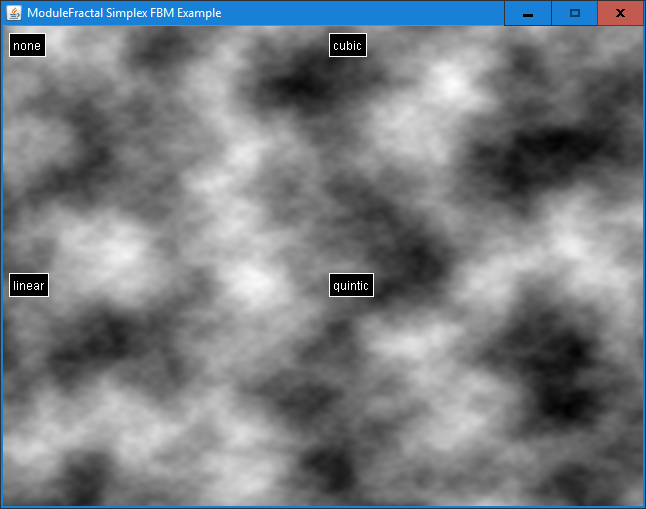Screen dimensions: 646x509
Task: Close the ModuleFractal Simplex FBM window
Action: (x=620, y=13)
